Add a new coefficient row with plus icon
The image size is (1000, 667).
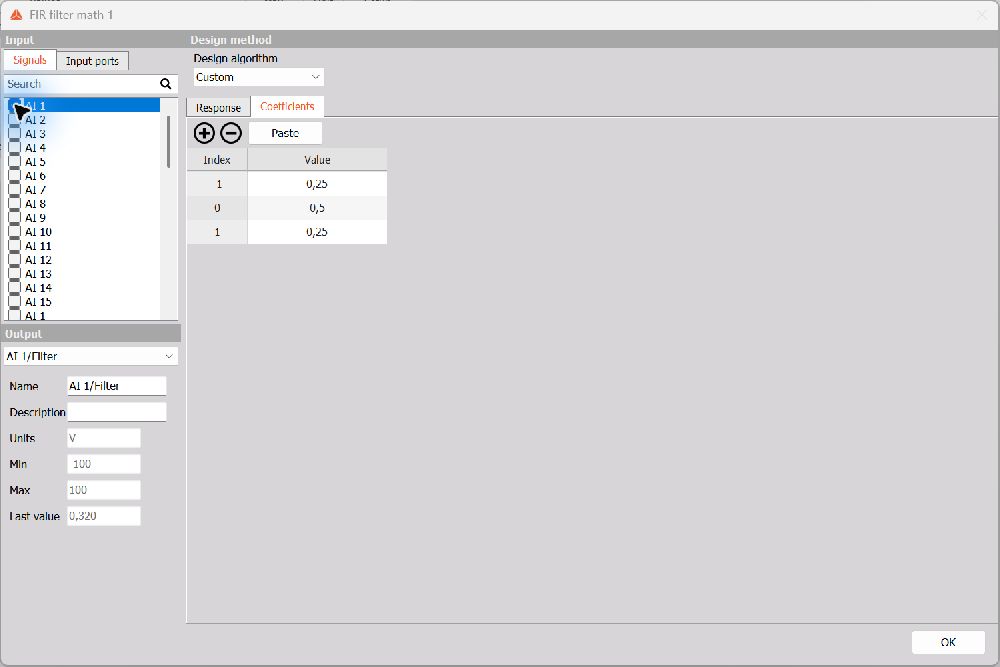204,133
